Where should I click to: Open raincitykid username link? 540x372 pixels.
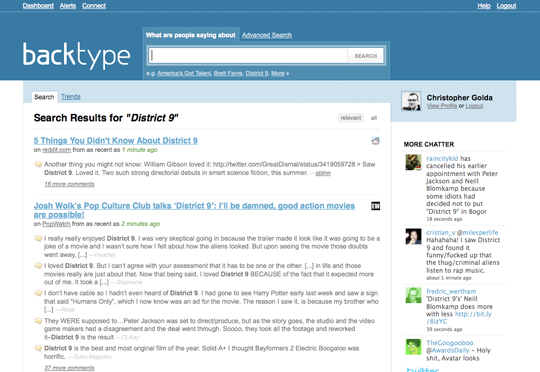442,158
